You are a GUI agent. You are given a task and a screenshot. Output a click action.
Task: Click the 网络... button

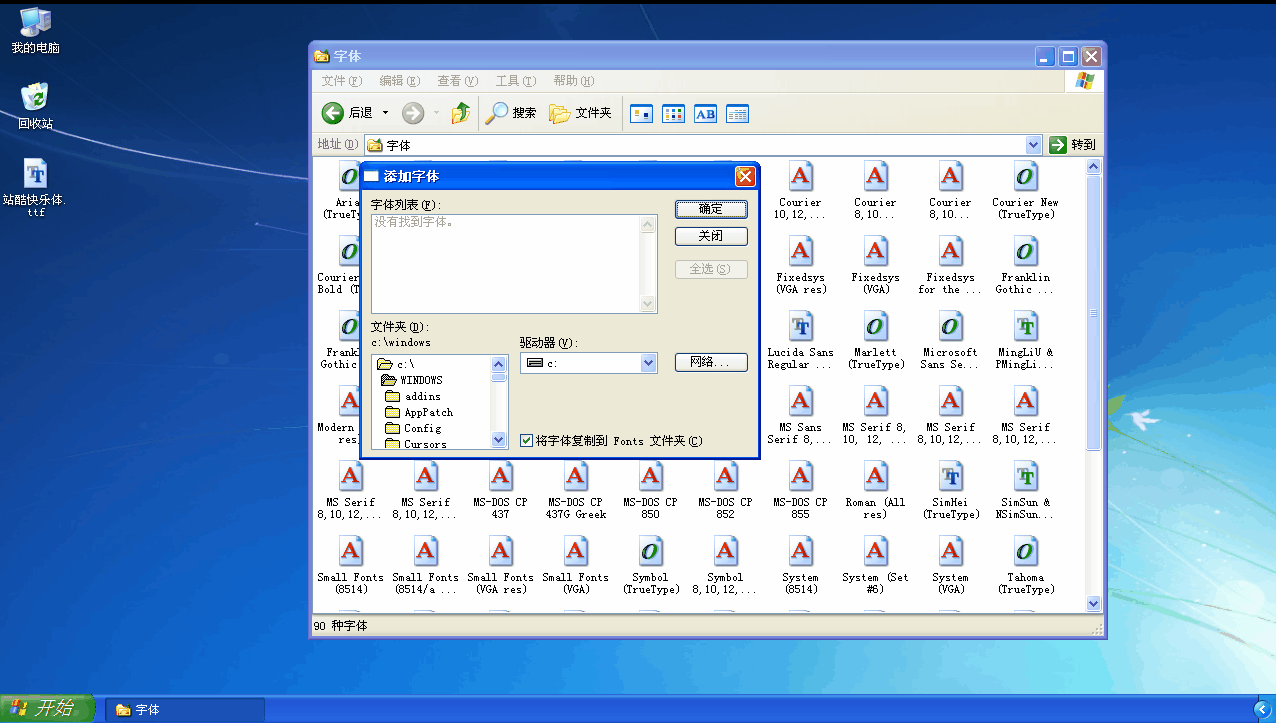711,362
